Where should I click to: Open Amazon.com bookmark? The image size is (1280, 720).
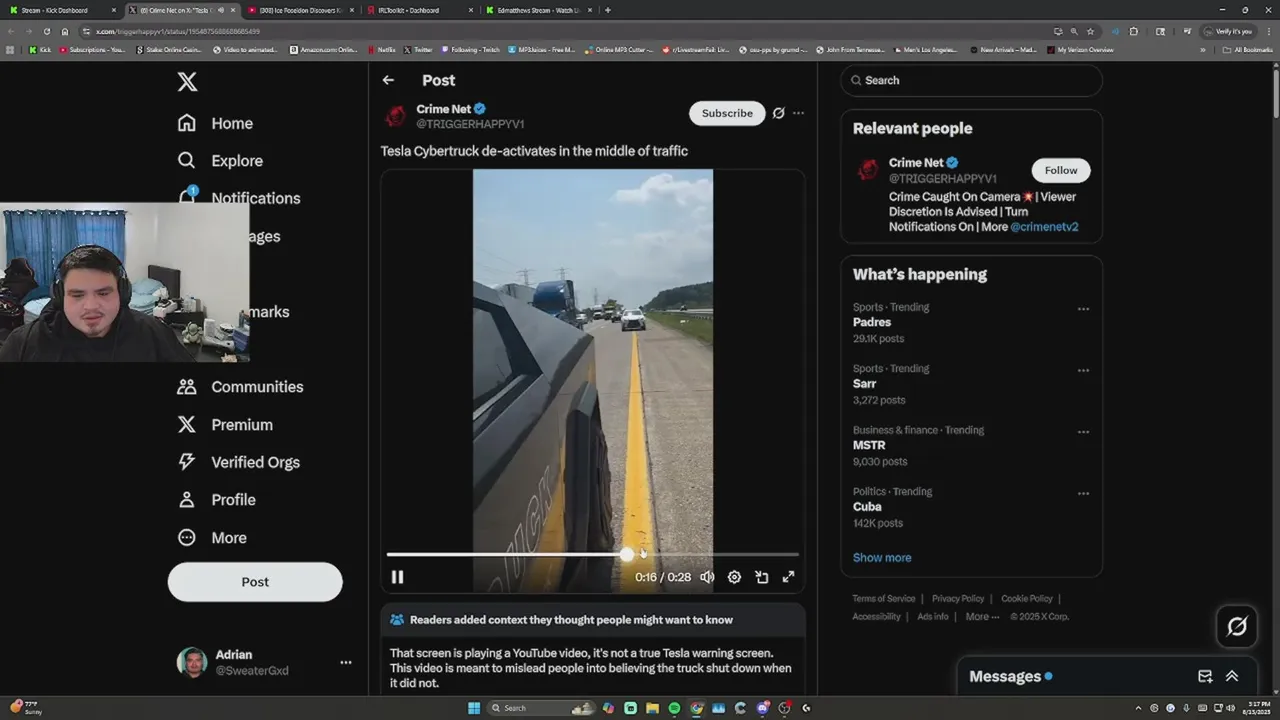[x=324, y=49]
